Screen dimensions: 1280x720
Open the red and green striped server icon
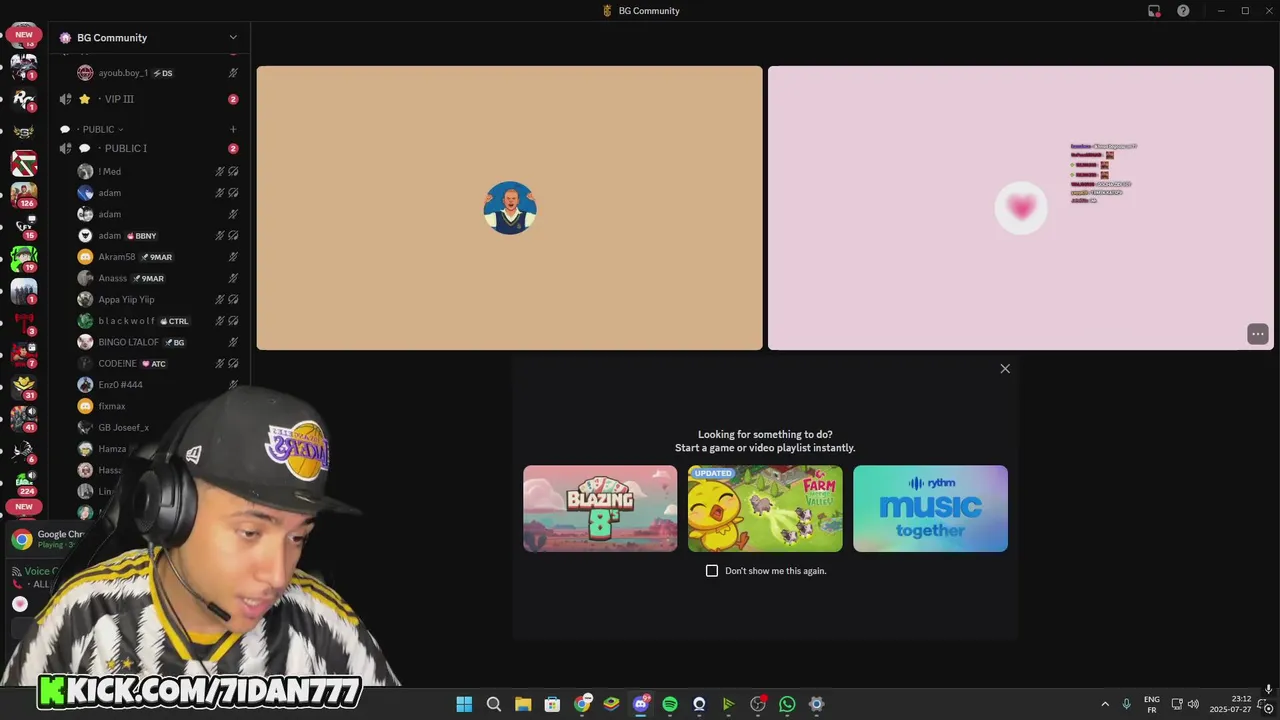pyautogui.click(x=24, y=163)
